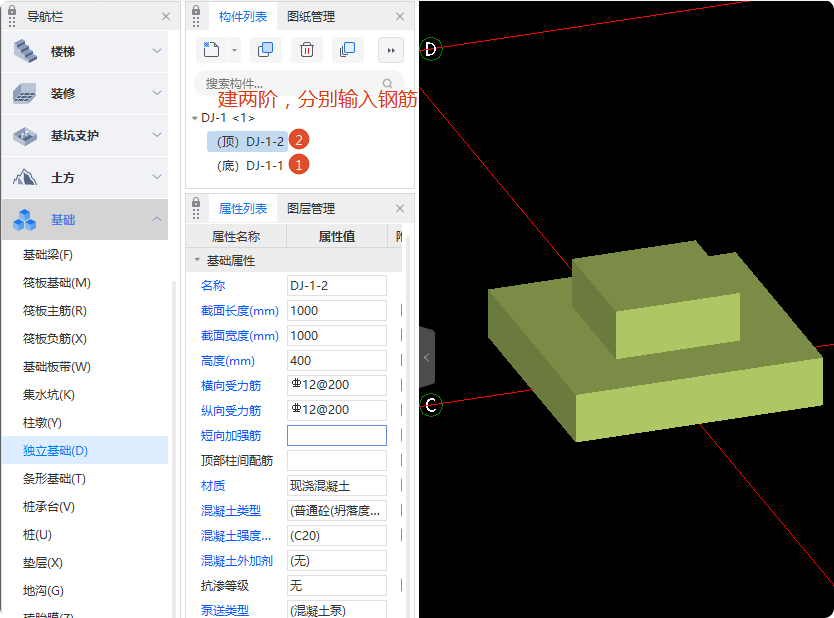Show more toolbar buttons via double-arrow

(391, 50)
